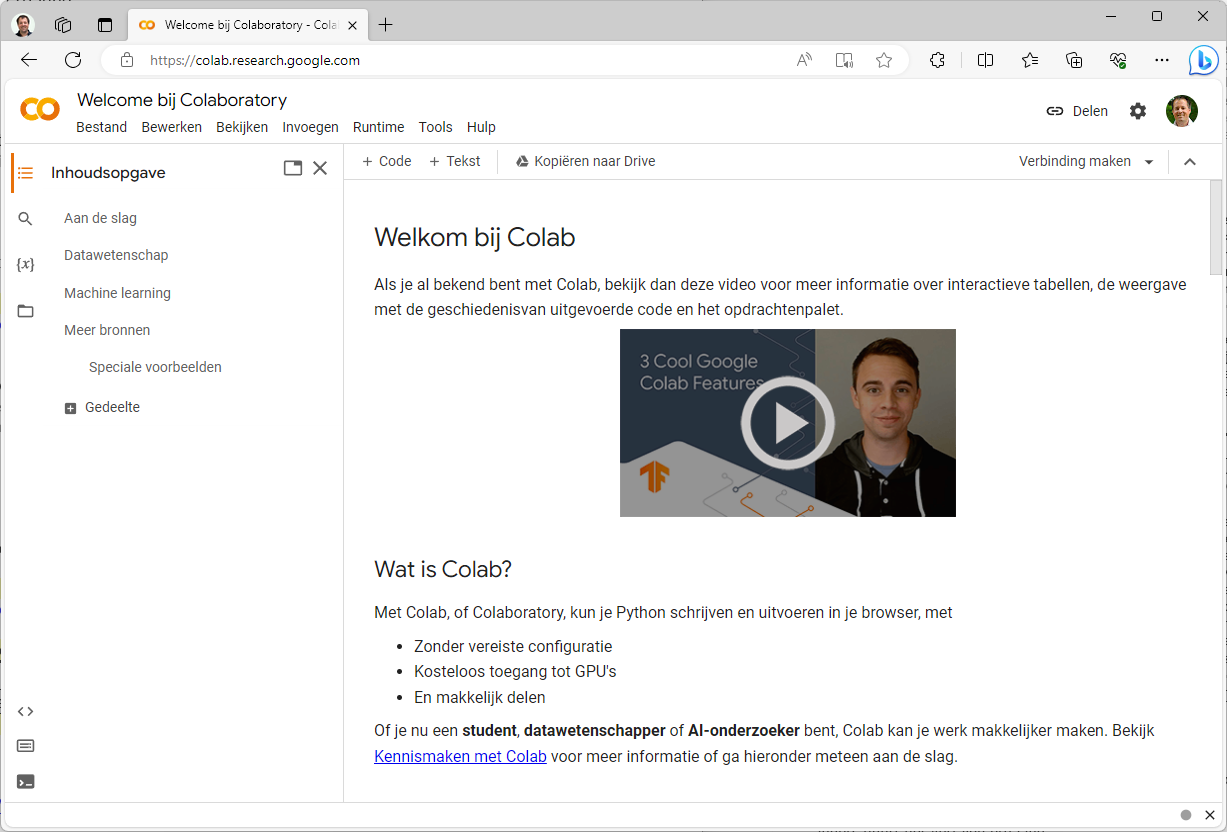Open the Runtime menu
Viewport: 1227px width, 832px height.
(378, 127)
